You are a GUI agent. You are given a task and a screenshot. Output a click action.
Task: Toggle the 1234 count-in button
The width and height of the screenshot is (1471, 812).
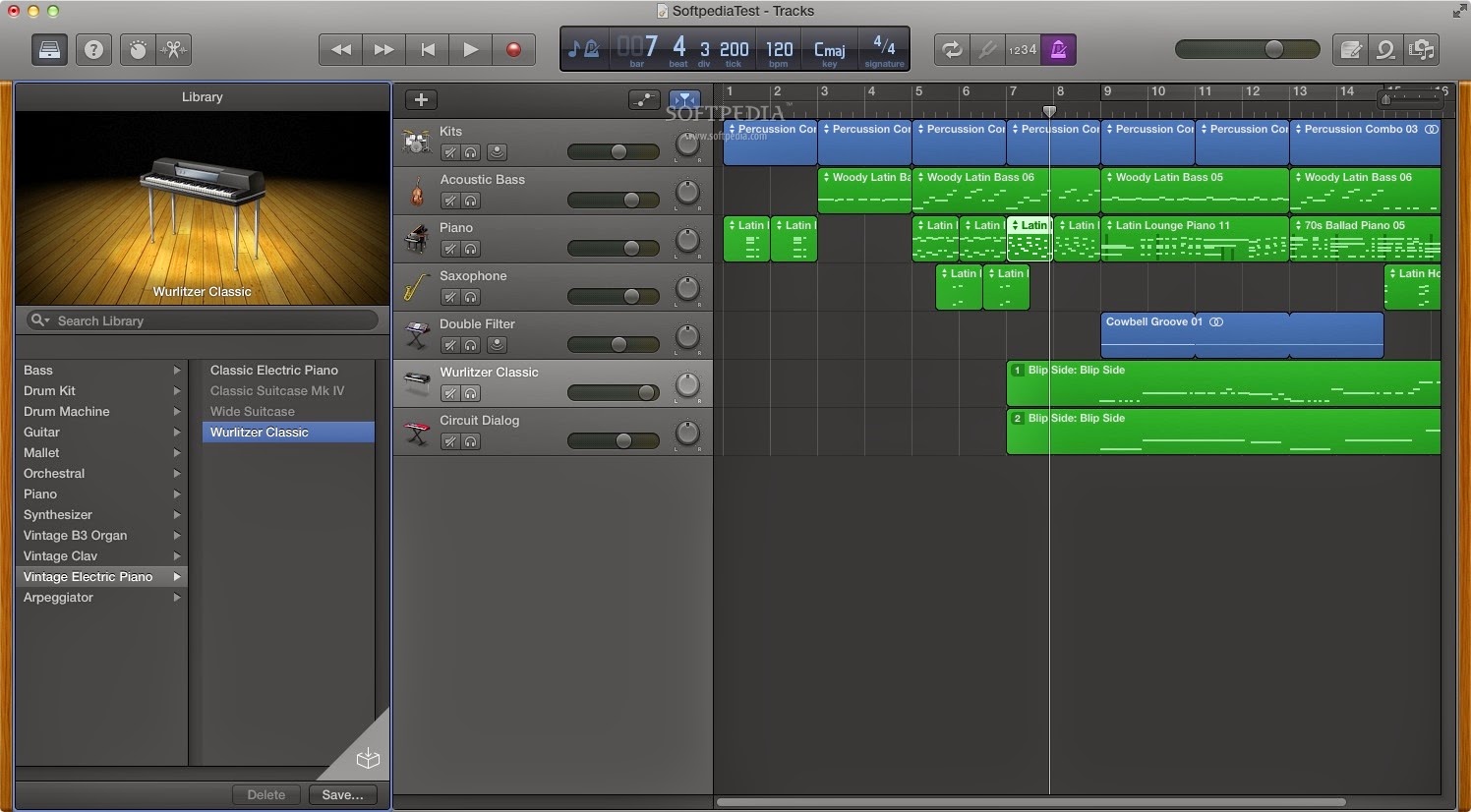point(1023,49)
